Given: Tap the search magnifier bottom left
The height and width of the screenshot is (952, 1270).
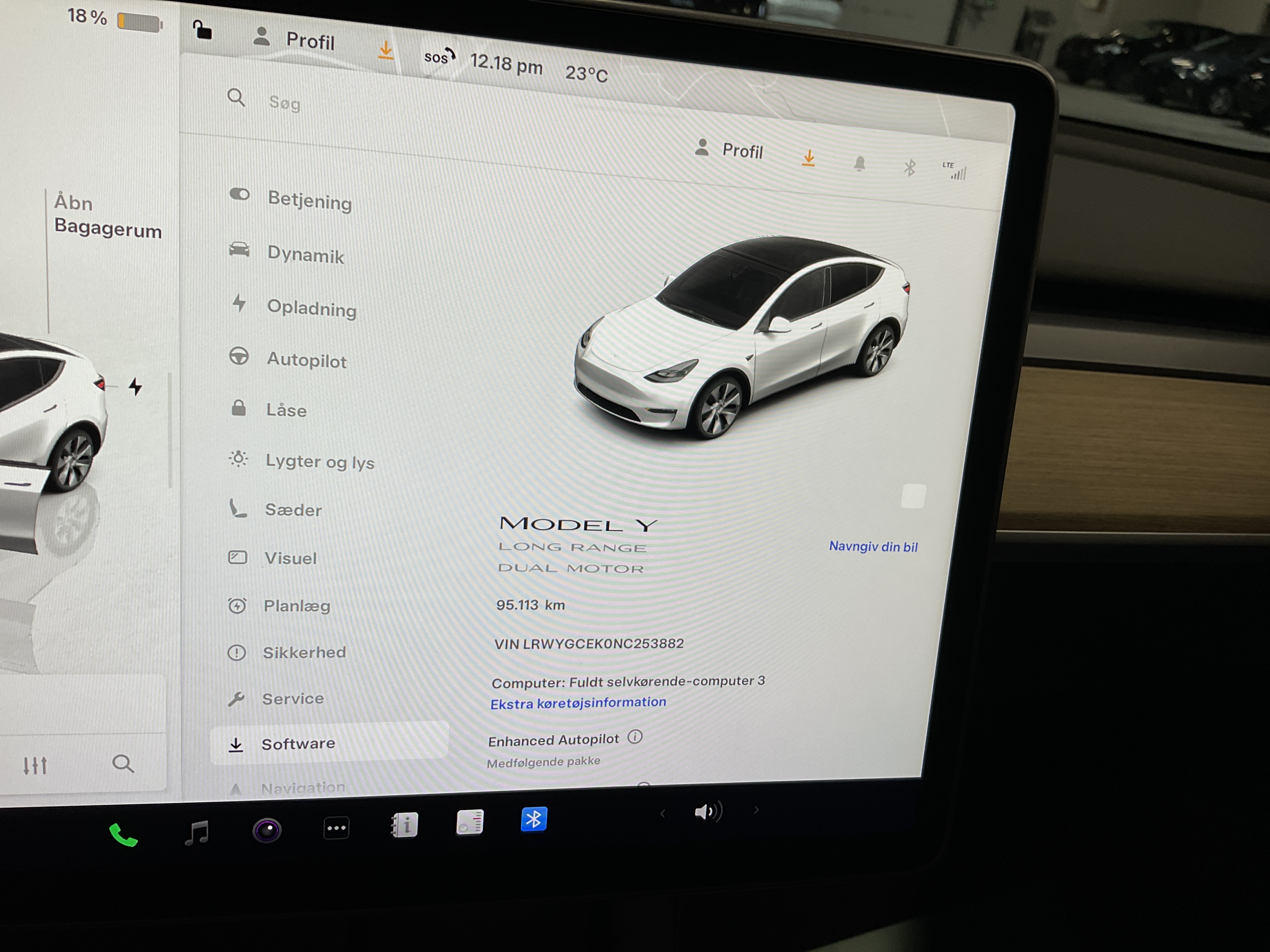Looking at the screenshot, I should [123, 764].
